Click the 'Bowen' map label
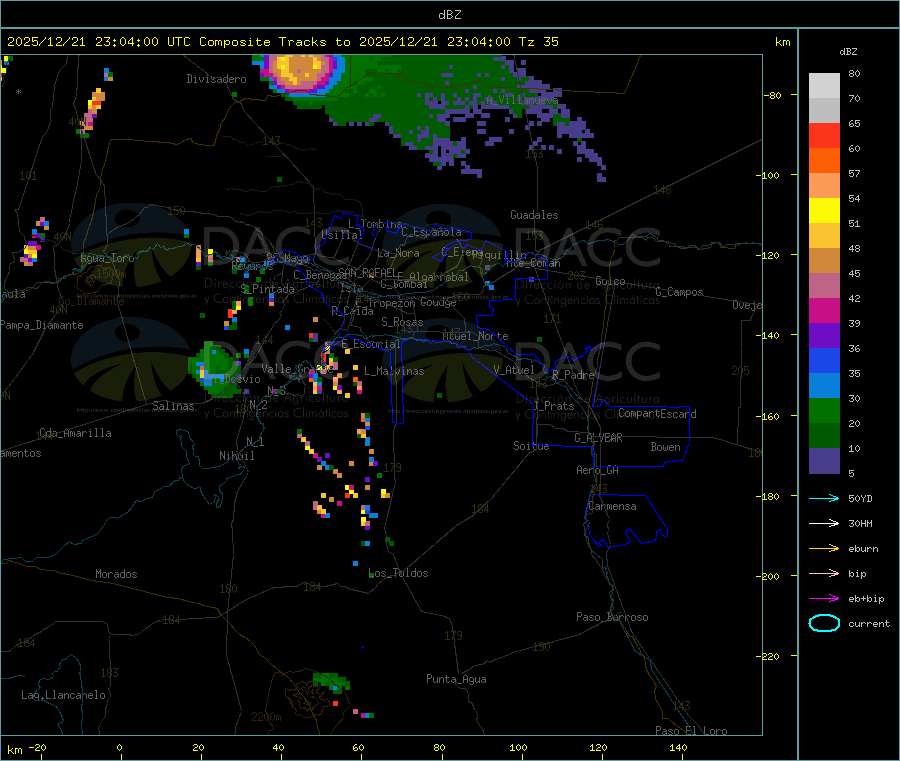 [665, 447]
